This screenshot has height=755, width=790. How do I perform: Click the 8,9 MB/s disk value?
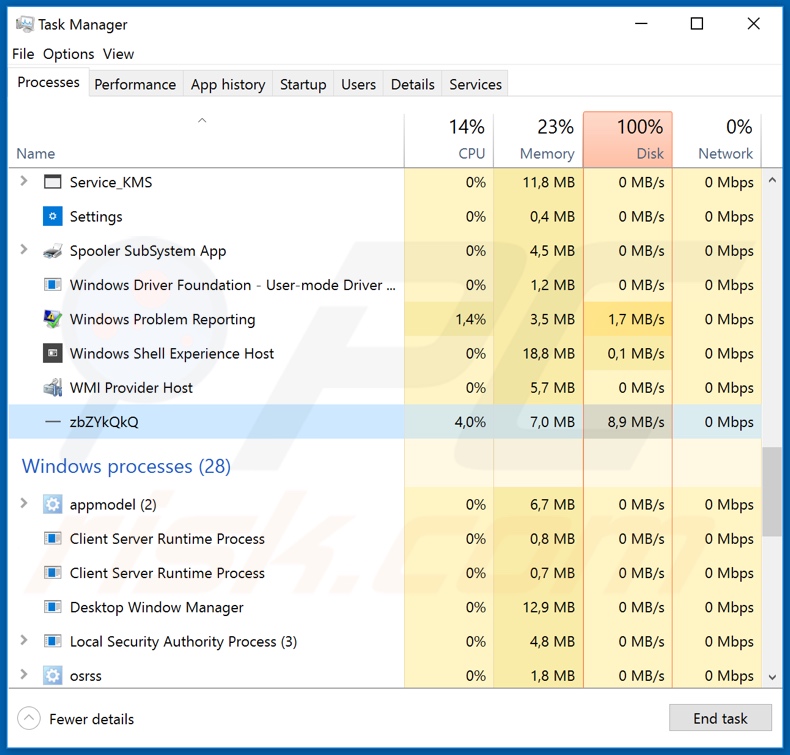pos(636,422)
